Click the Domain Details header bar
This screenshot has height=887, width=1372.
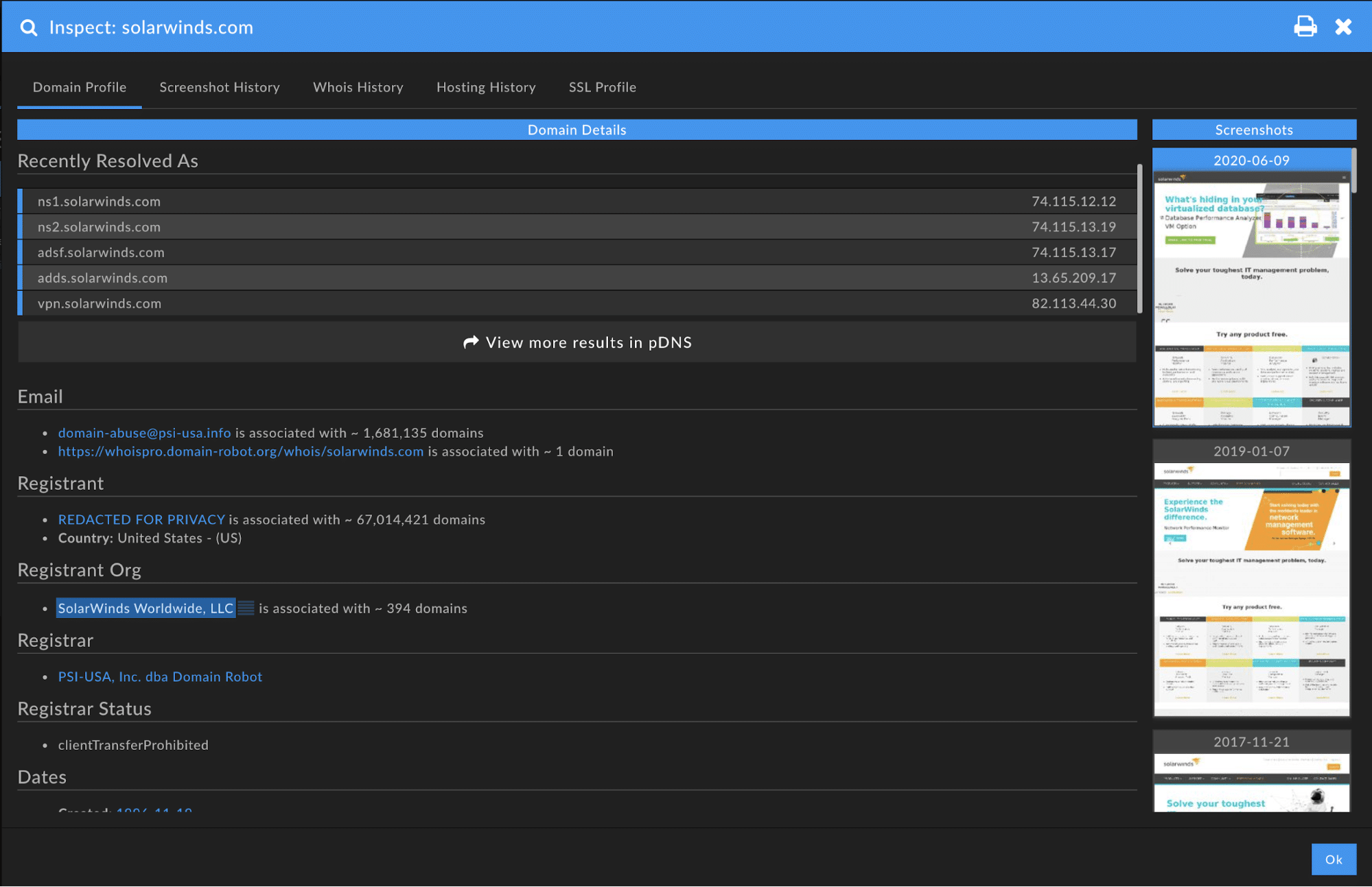click(577, 130)
